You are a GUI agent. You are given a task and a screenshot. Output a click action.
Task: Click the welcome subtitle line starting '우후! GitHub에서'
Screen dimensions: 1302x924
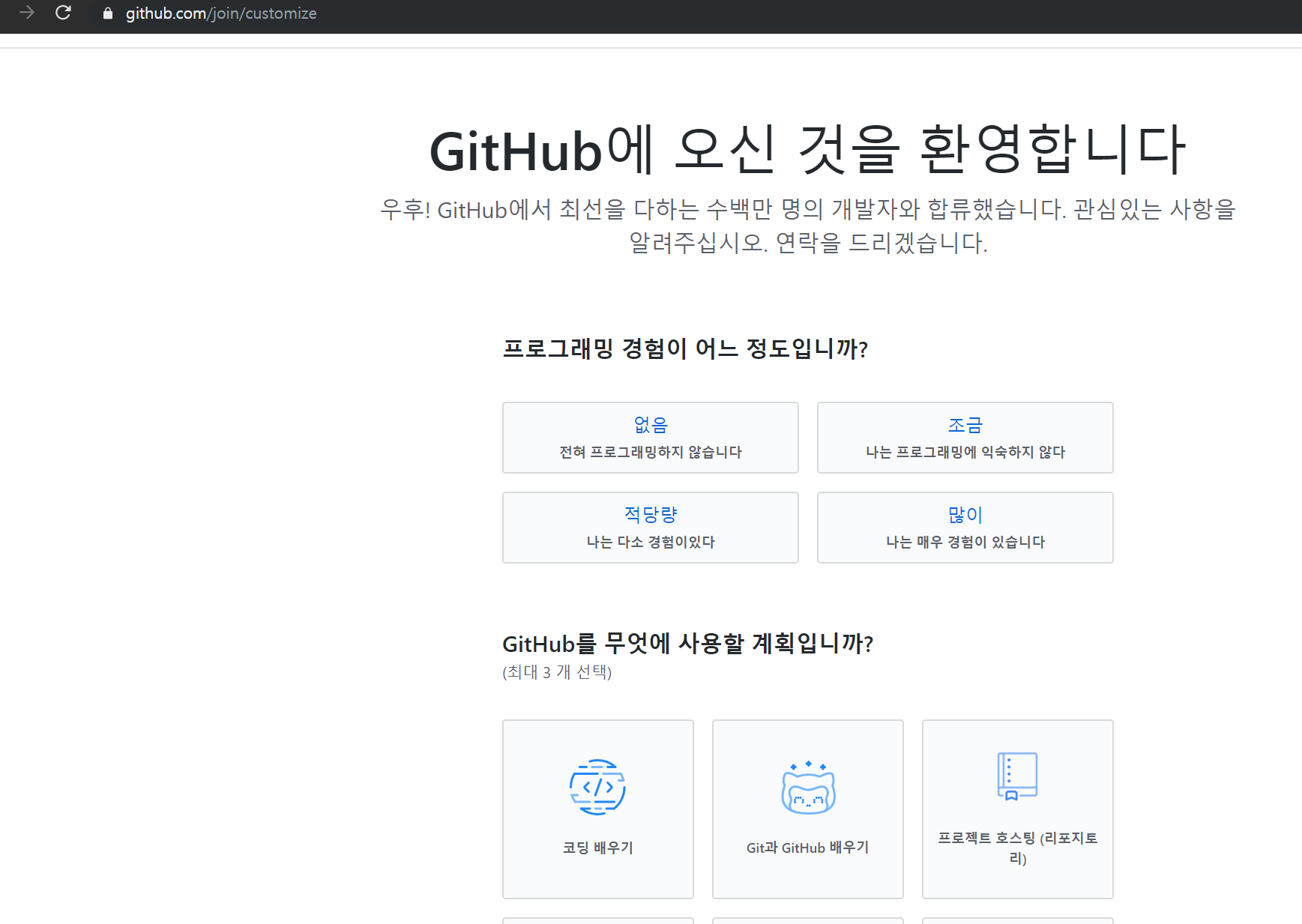pos(808,209)
